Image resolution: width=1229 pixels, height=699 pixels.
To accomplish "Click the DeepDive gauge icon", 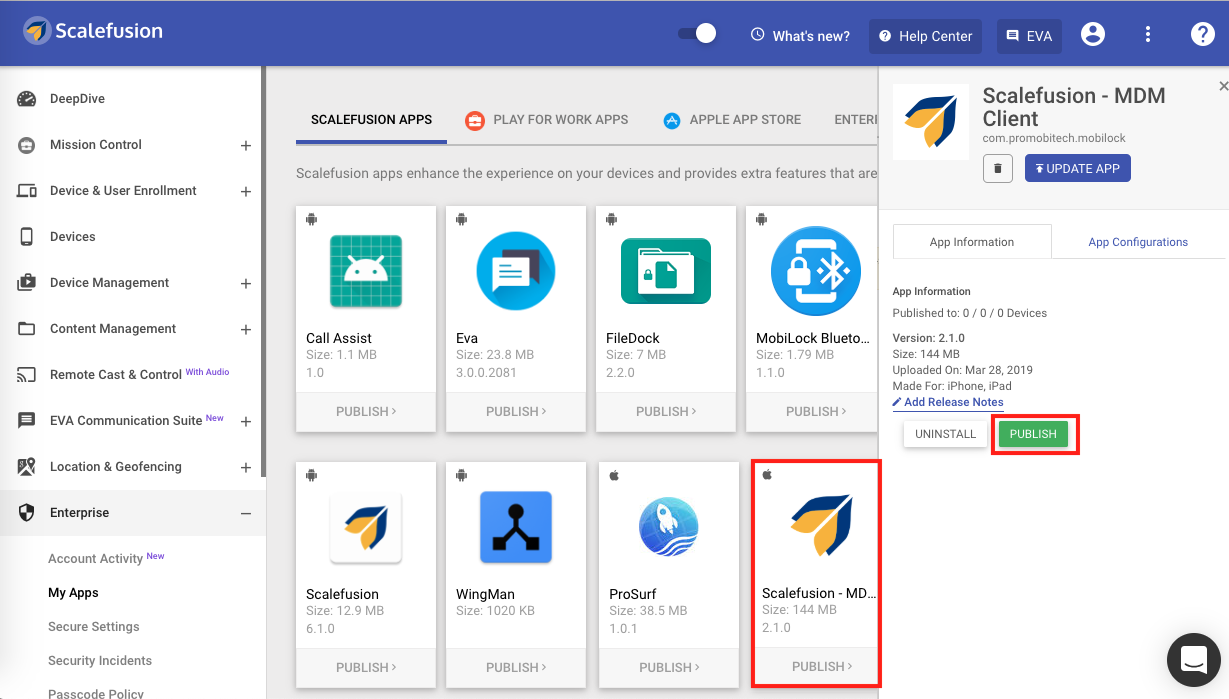I will [27, 99].
